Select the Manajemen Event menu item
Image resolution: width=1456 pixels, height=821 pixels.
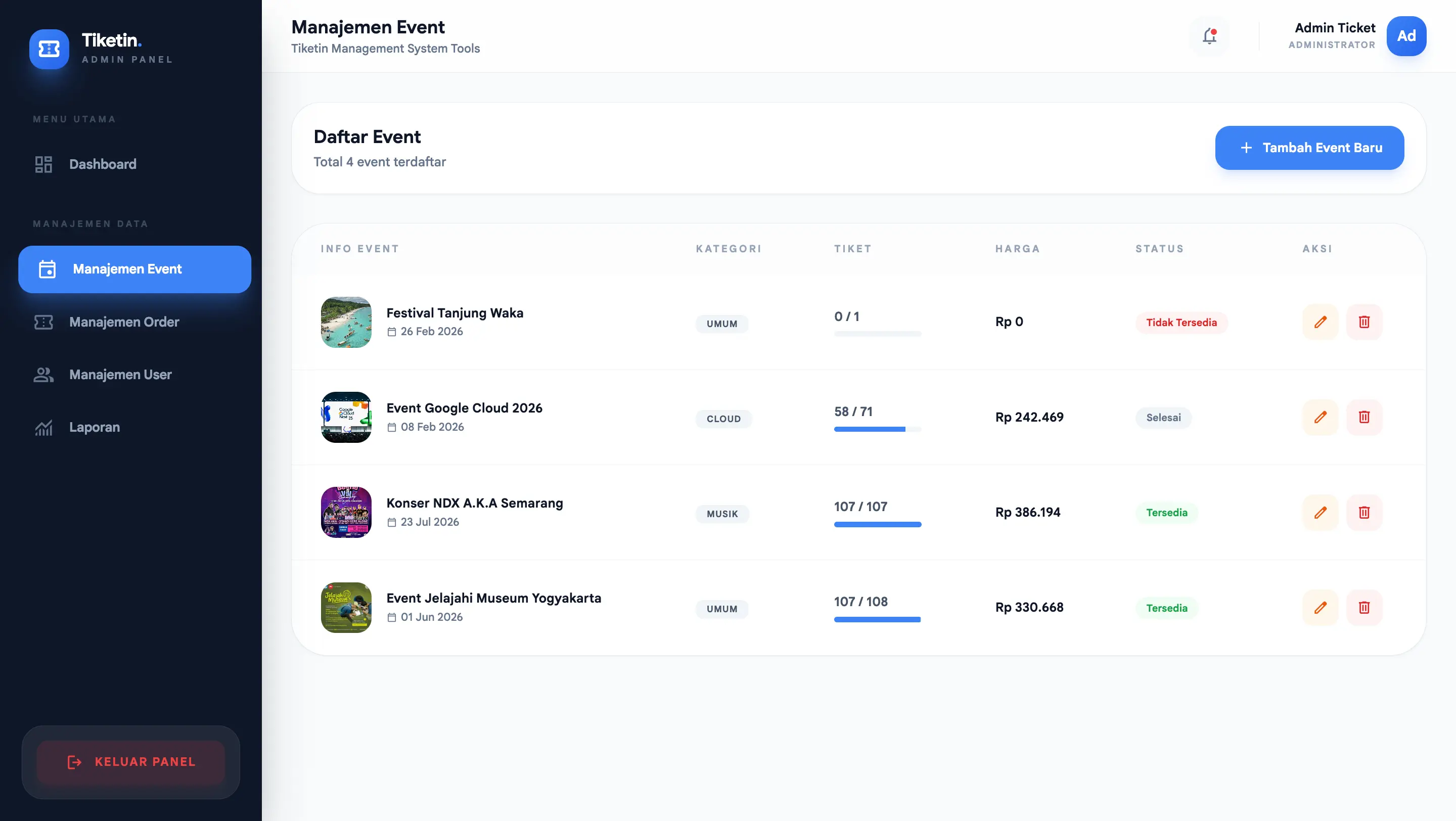tap(134, 269)
